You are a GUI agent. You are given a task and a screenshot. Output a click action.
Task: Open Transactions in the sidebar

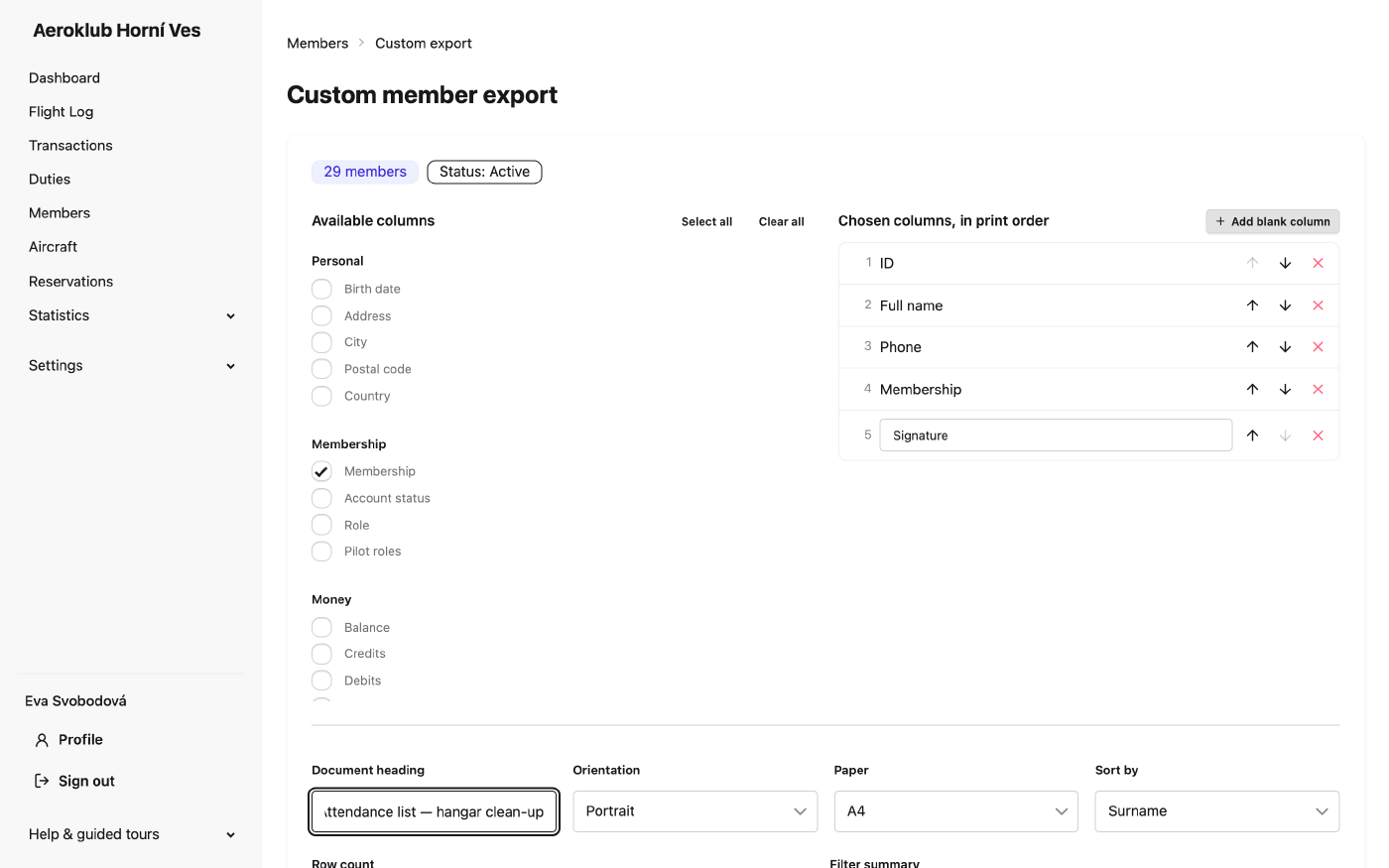(x=70, y=146)
